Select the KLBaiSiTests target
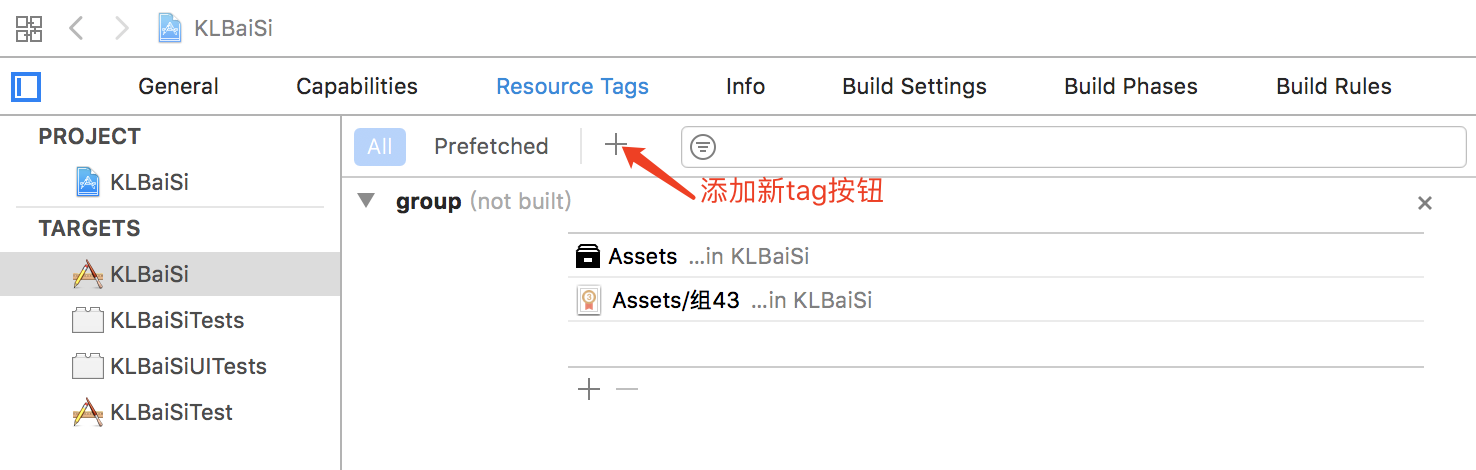The height and width of the screenshot is (470, 1476). pyautogui.click(x=176, y=320)
